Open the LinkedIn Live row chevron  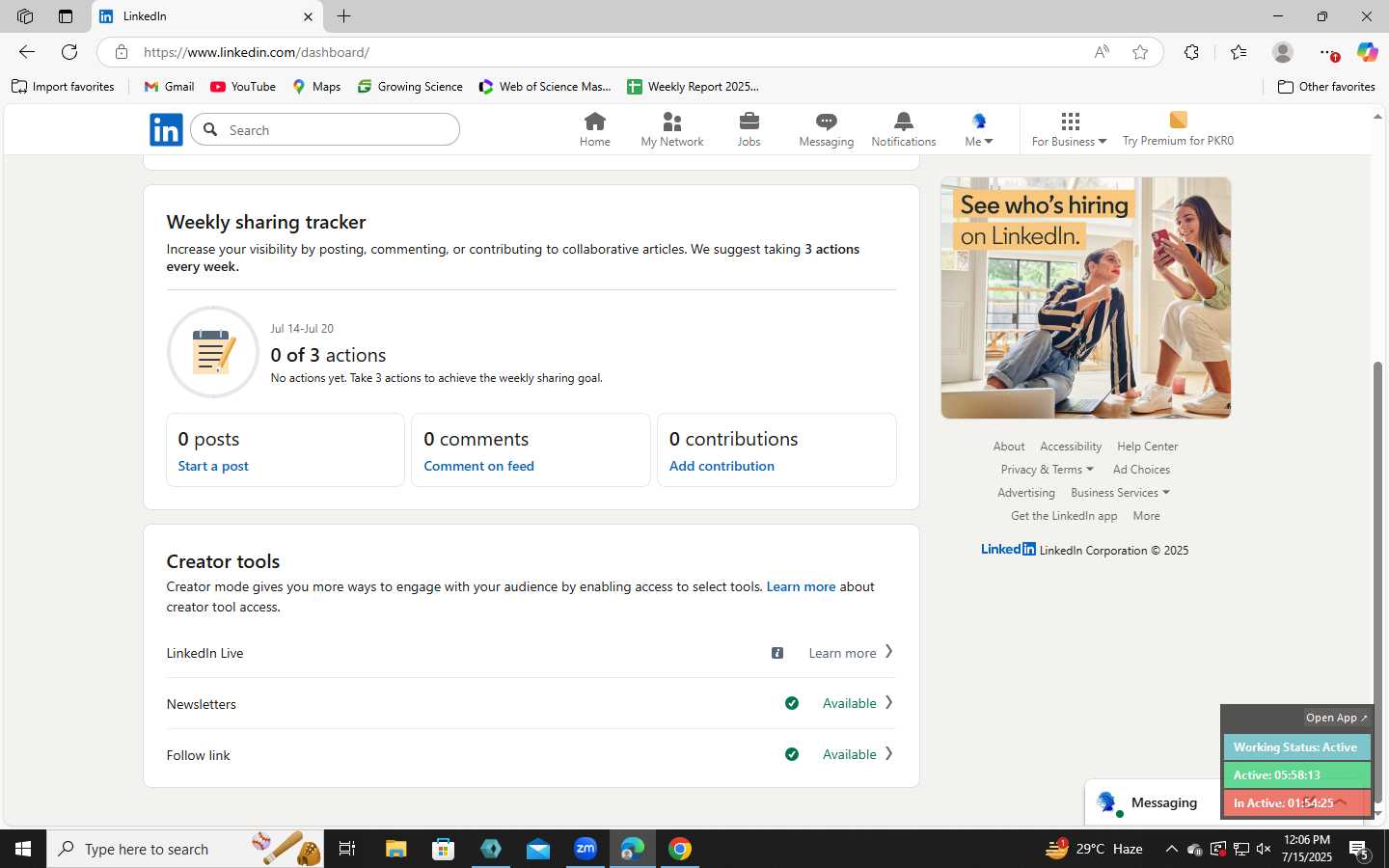(888, 652)
